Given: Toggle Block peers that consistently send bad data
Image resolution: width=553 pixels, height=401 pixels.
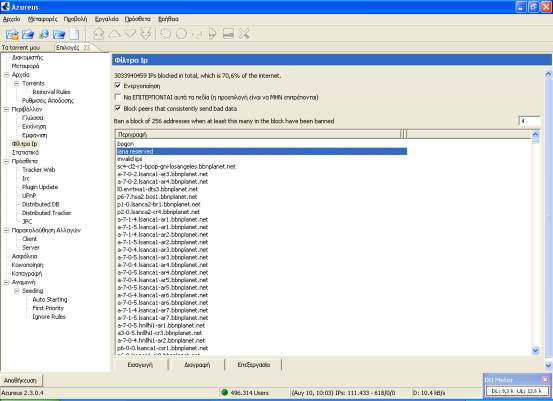Looking at the screenshot, I should click(x=118, y=108).
